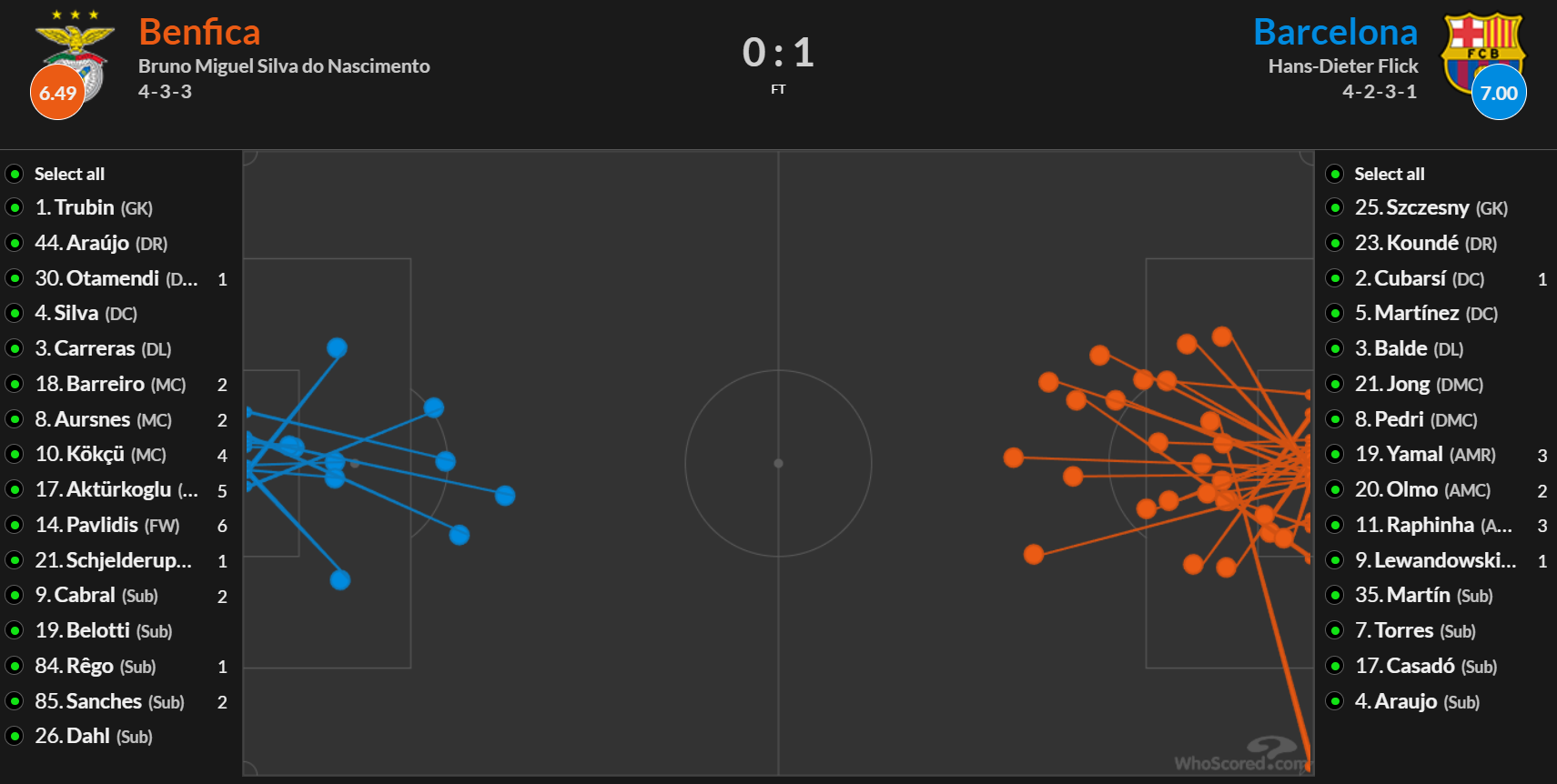Click the WhoScored.com watermark logo
This screenshot has width=1557, height=784.
point(1241,757)
